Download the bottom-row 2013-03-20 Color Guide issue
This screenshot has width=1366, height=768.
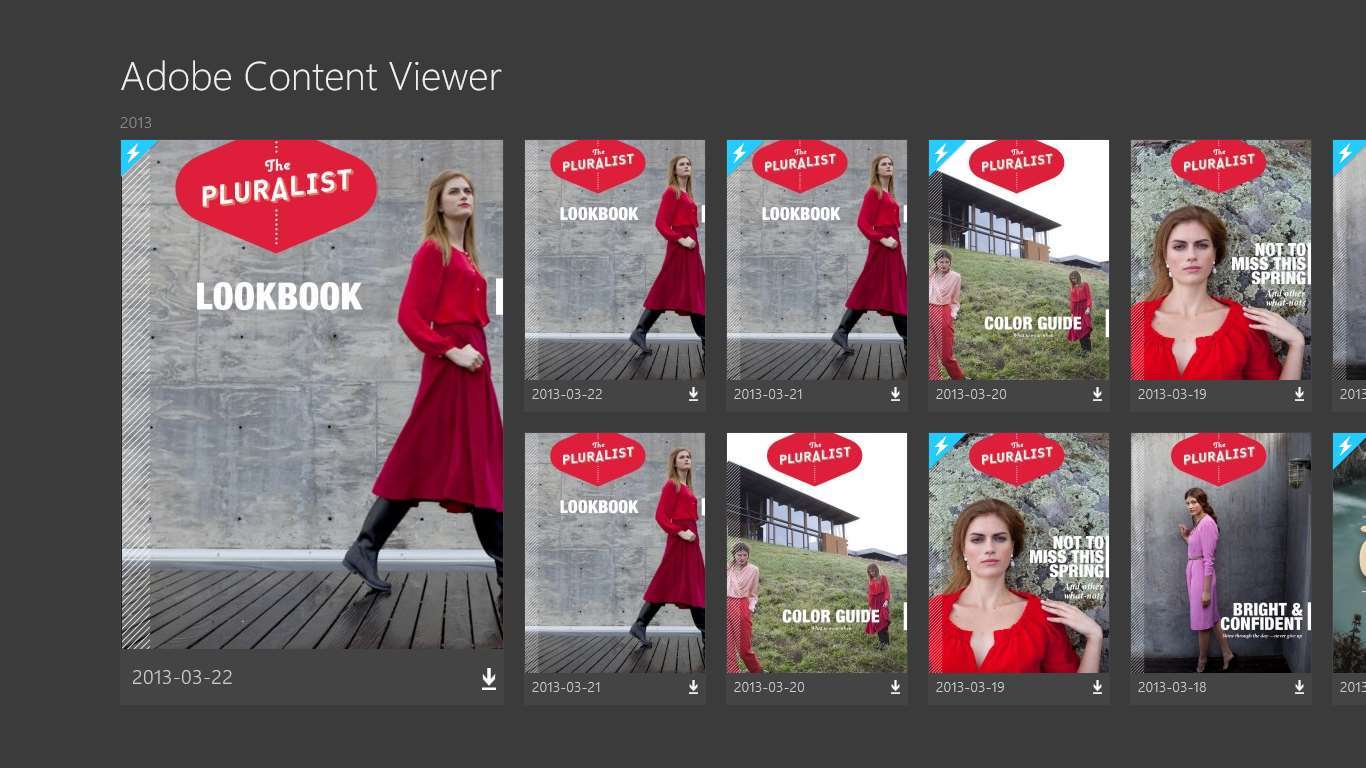click(895, 688)
